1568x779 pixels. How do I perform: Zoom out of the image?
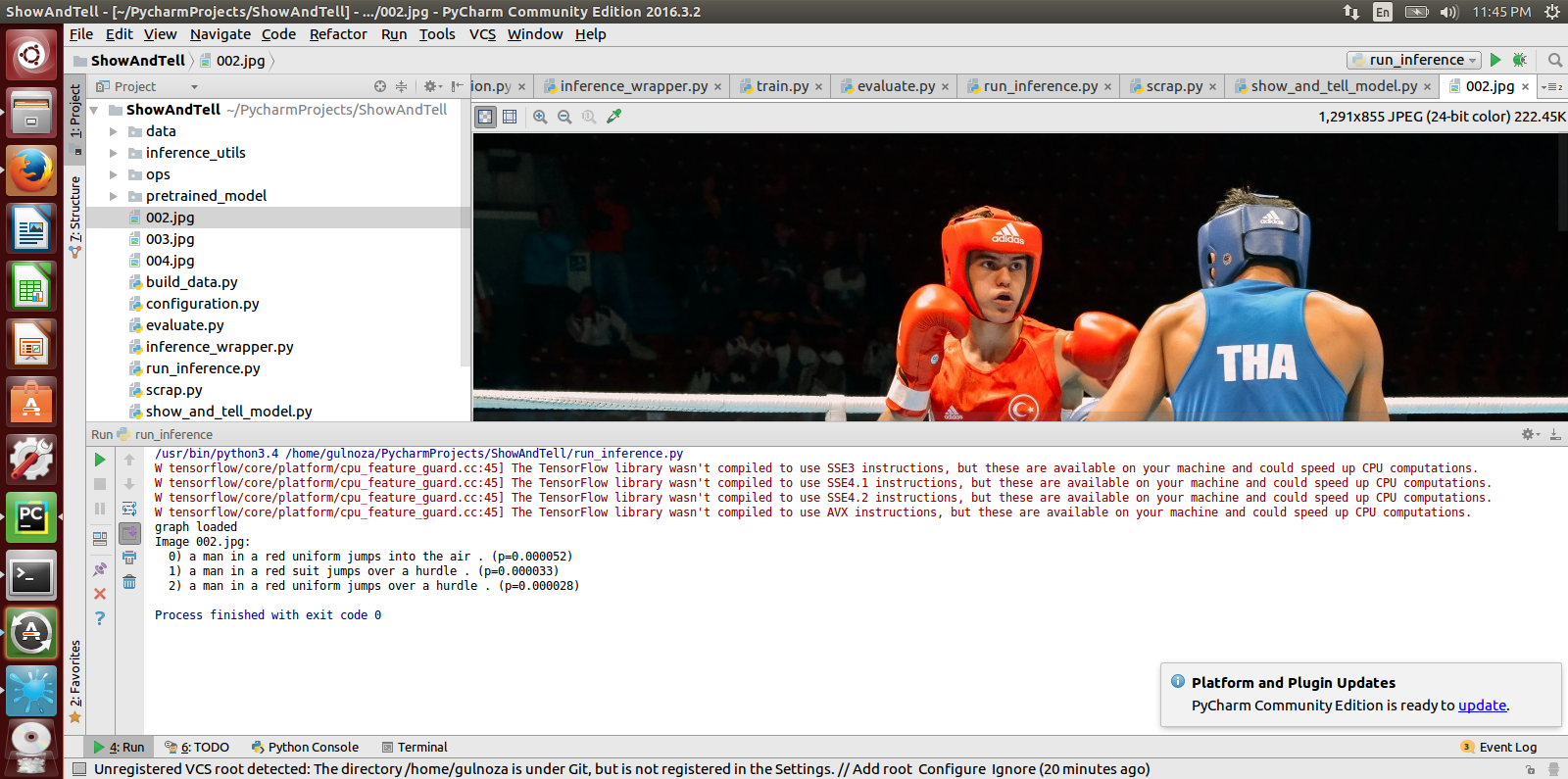(x=564, y=117)
